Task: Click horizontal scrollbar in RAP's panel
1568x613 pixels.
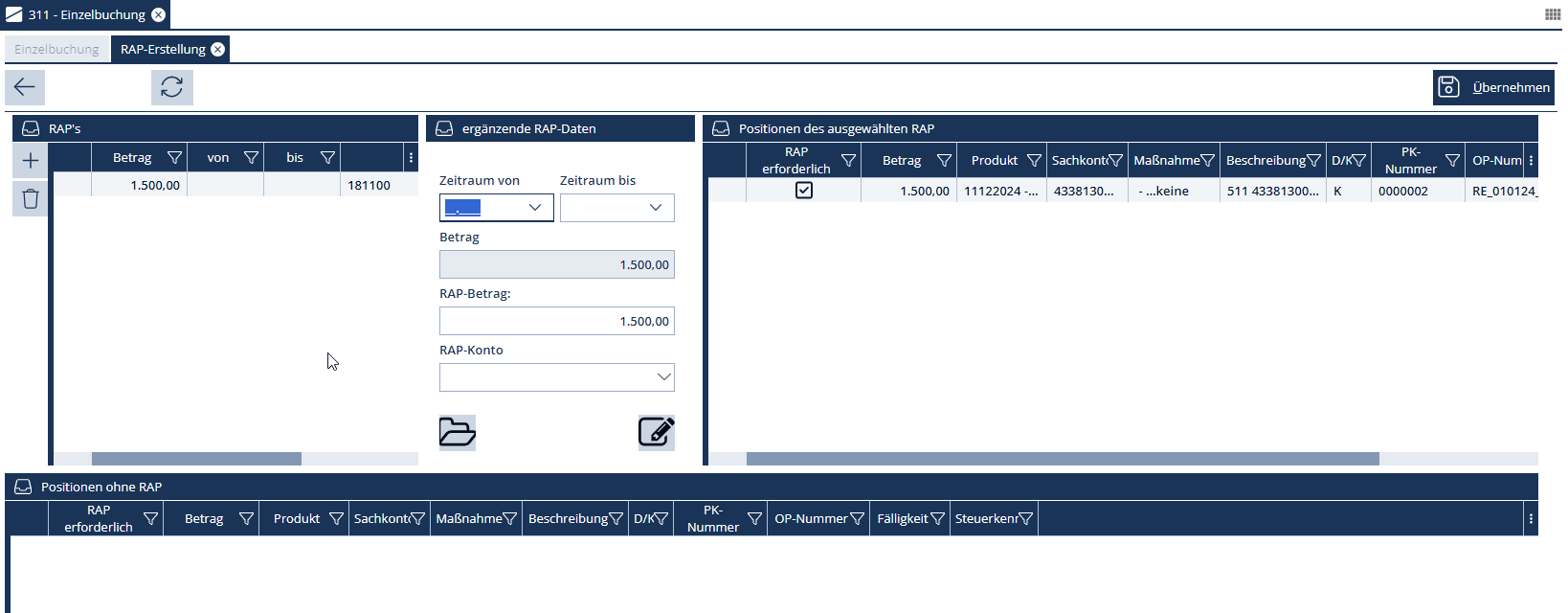Action: 196,459
